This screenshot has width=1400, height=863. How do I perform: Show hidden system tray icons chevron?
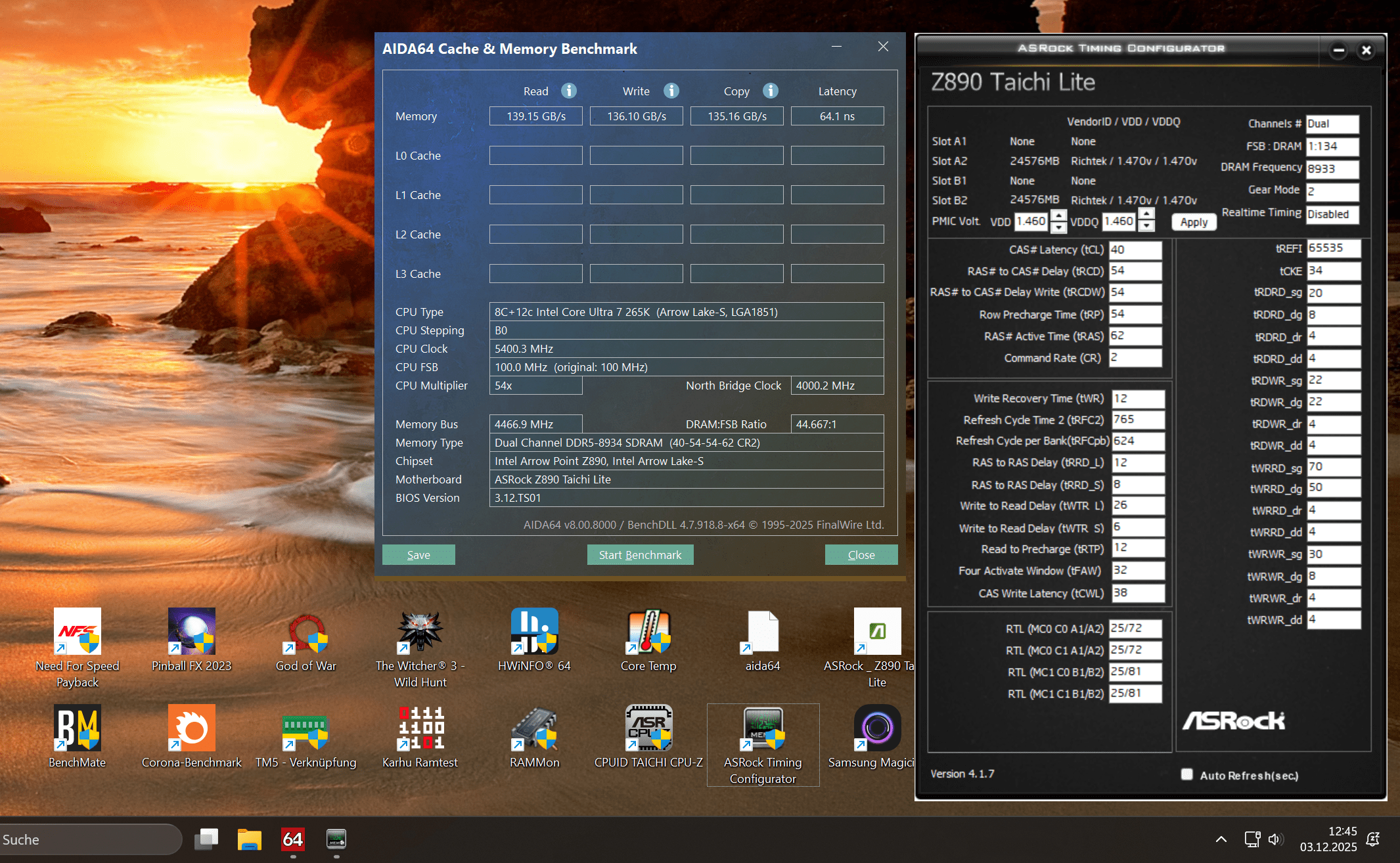1221,839
